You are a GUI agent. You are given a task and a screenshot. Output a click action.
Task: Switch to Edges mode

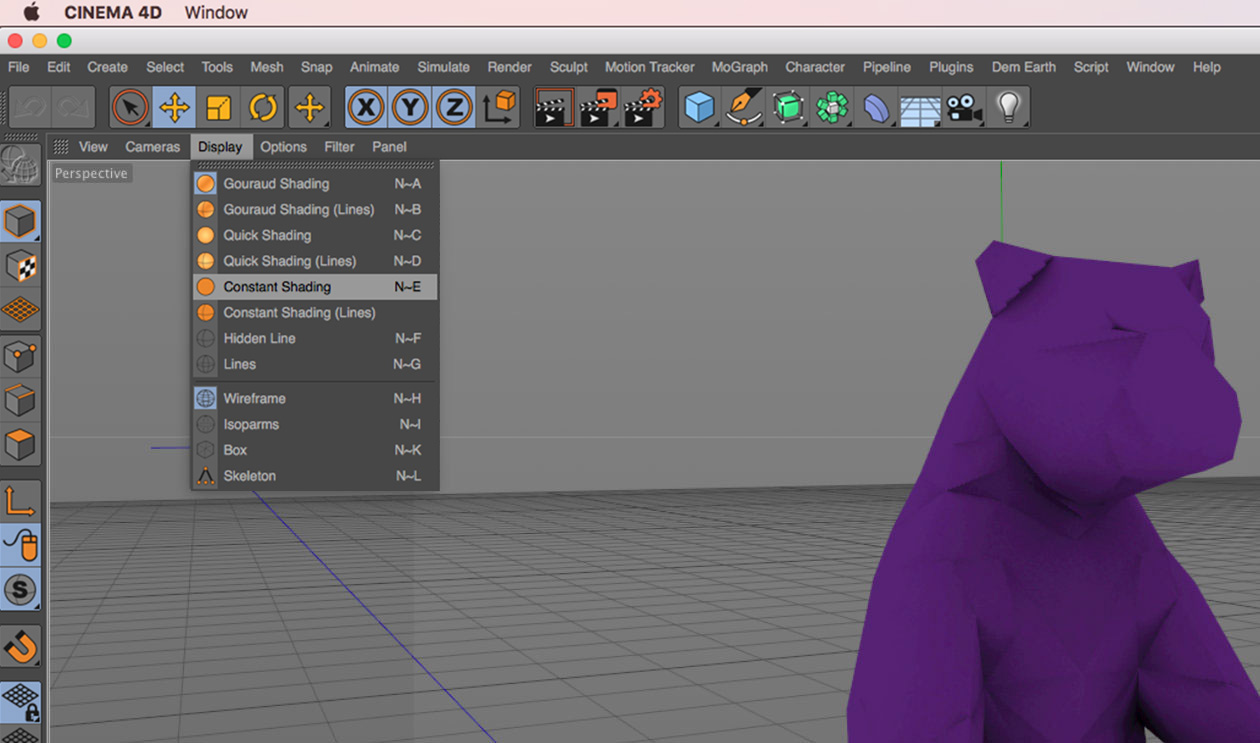20,400
